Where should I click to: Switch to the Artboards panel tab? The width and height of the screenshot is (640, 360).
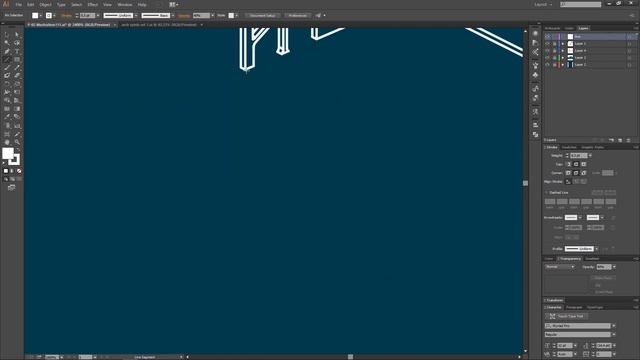click(553, 28)
